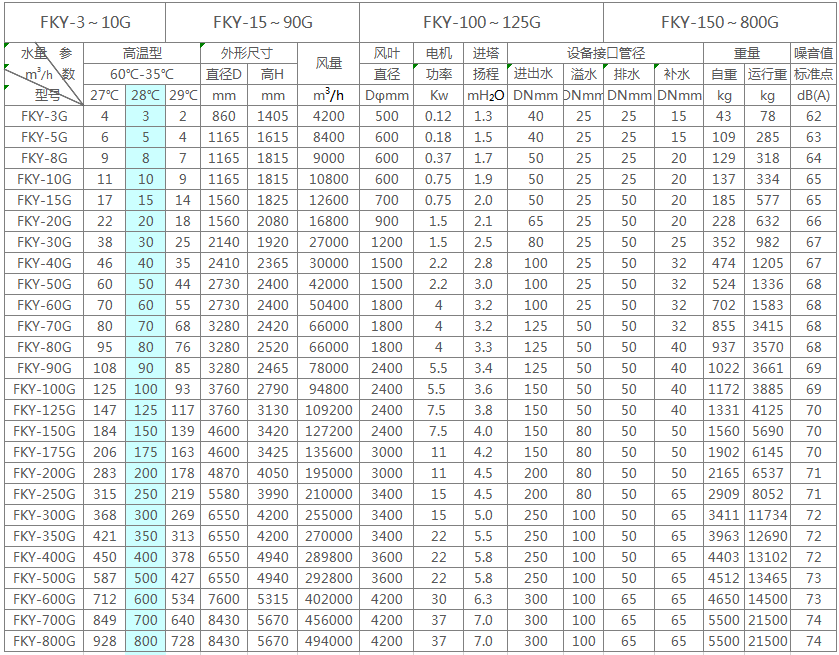This screenshot has width=839, height=655.
Task: Select the FKY-100~125G header cell
Action: [482, 22]
